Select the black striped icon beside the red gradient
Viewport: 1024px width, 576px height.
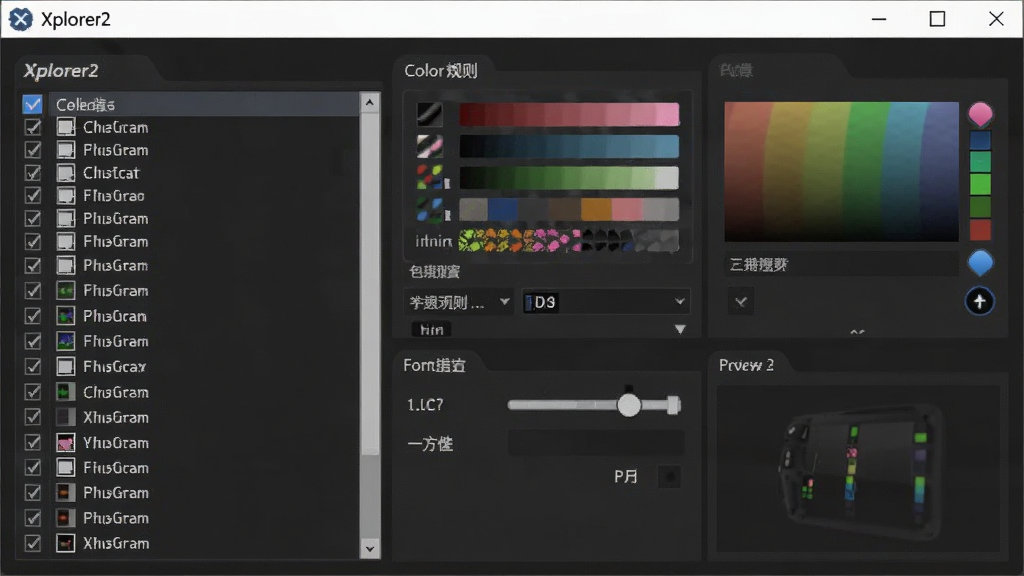(430, 114)
